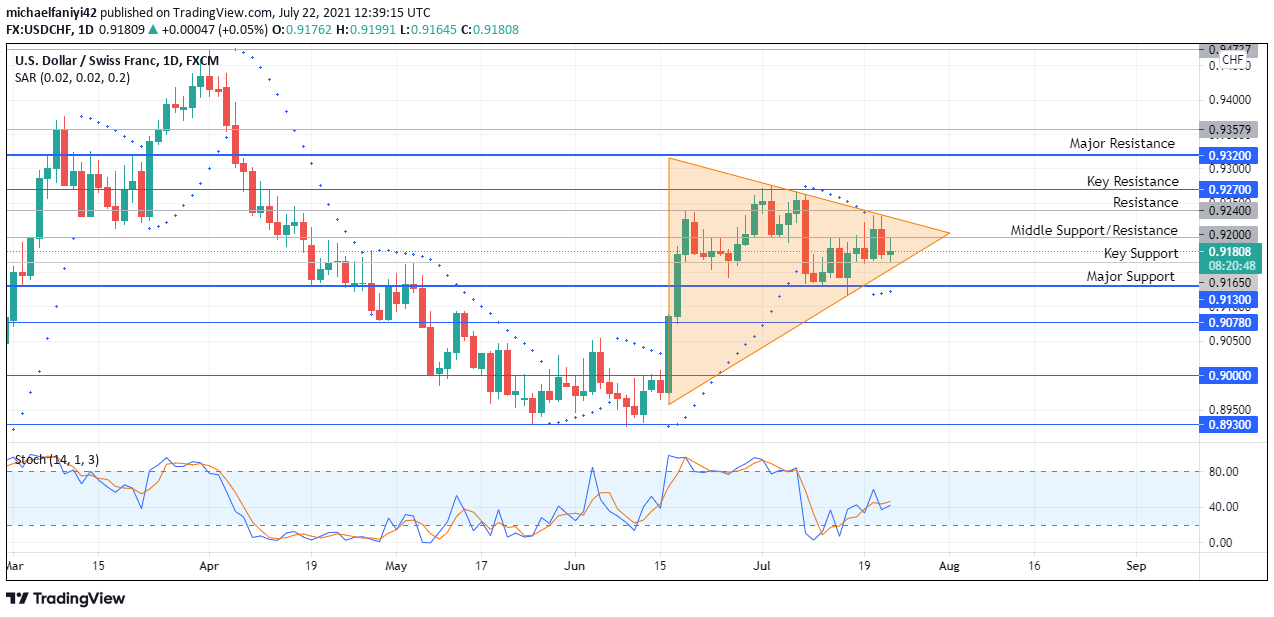This screenshot has width=1274, height=617.
Task: Select the 'Major Support' text annotation
Action: point(1131,276)
